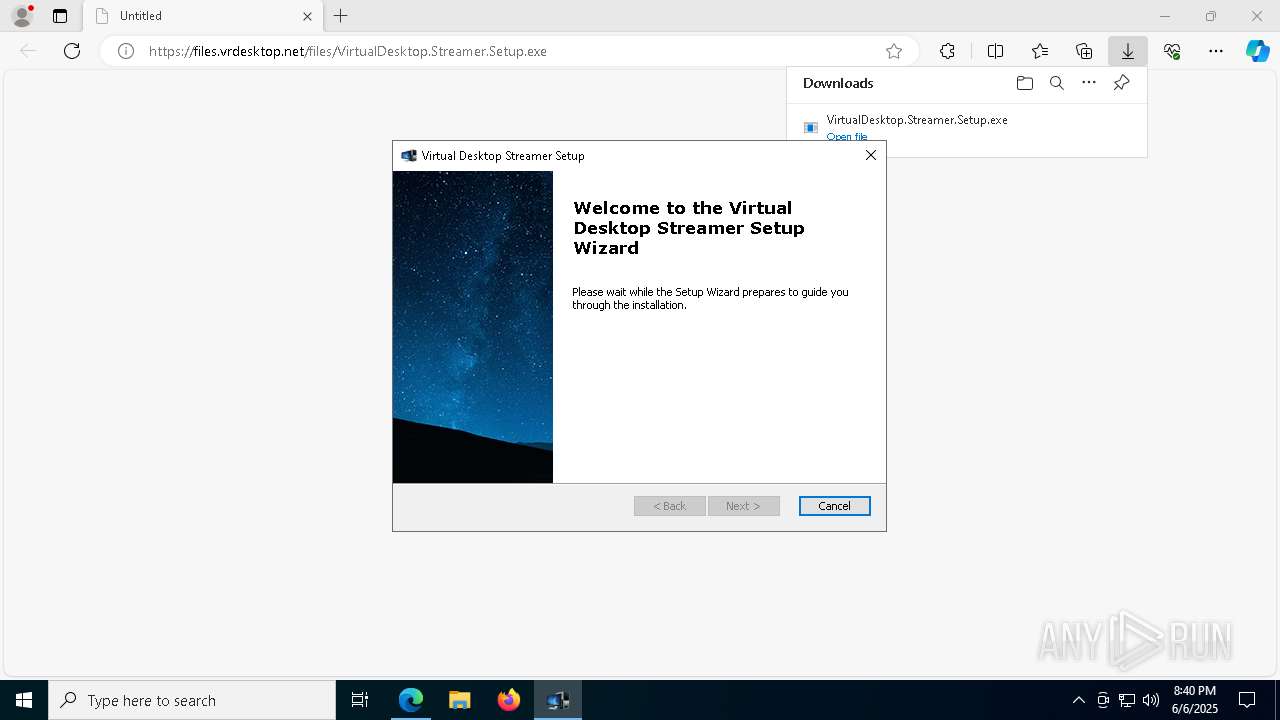Screen dimensions: 1280x720
Task: Open the Copilot sidebar icon
Action: (x=1257, y=51)
